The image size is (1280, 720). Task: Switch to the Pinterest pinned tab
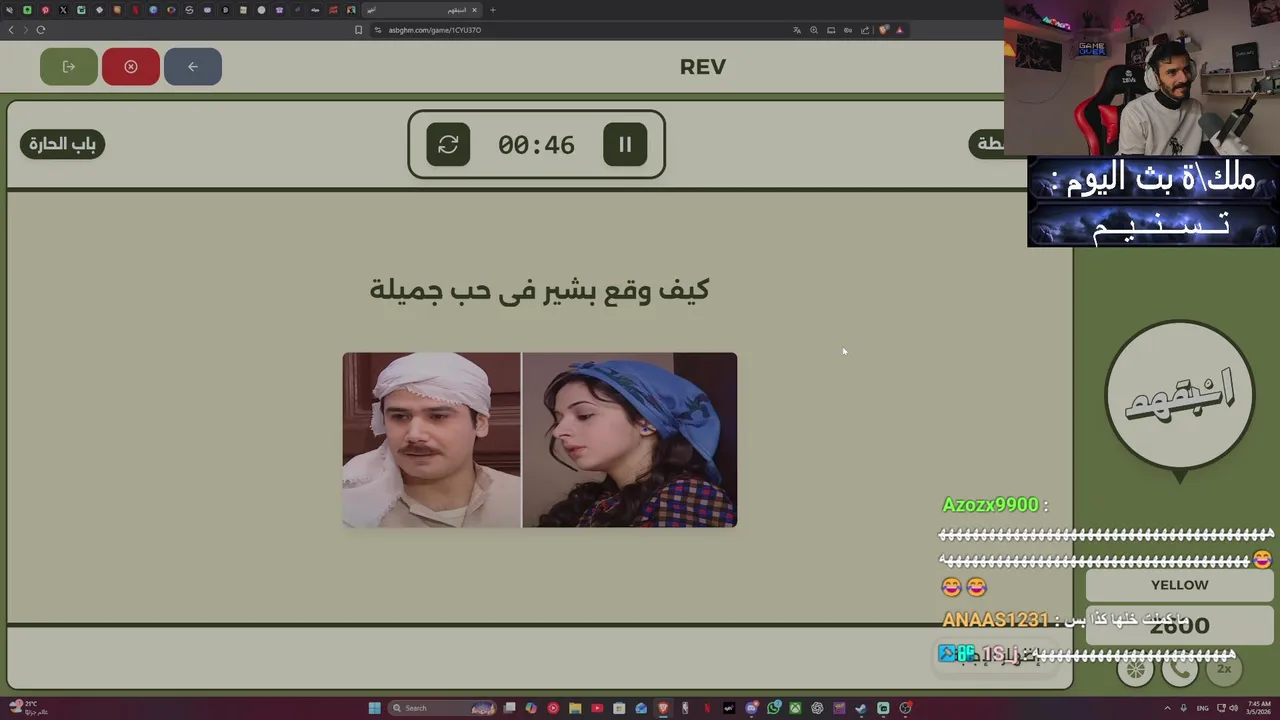[45, 10]
